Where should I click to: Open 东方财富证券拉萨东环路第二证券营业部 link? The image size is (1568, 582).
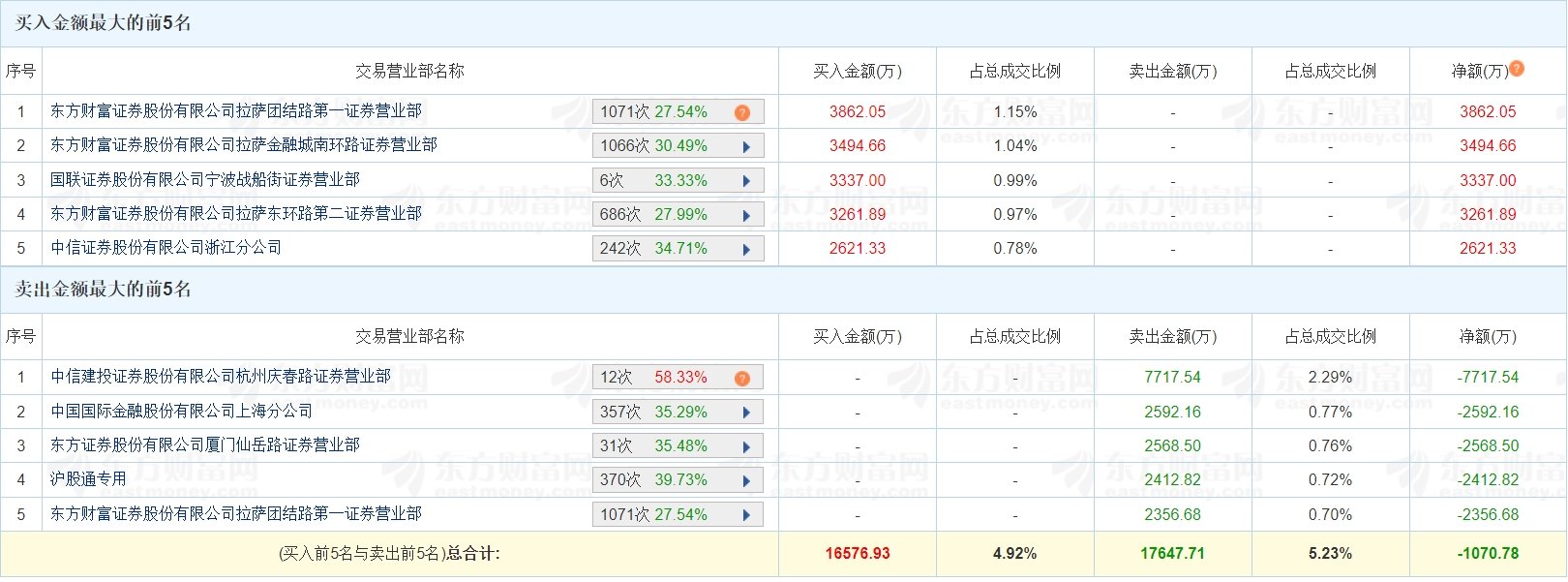click(236, 213)
